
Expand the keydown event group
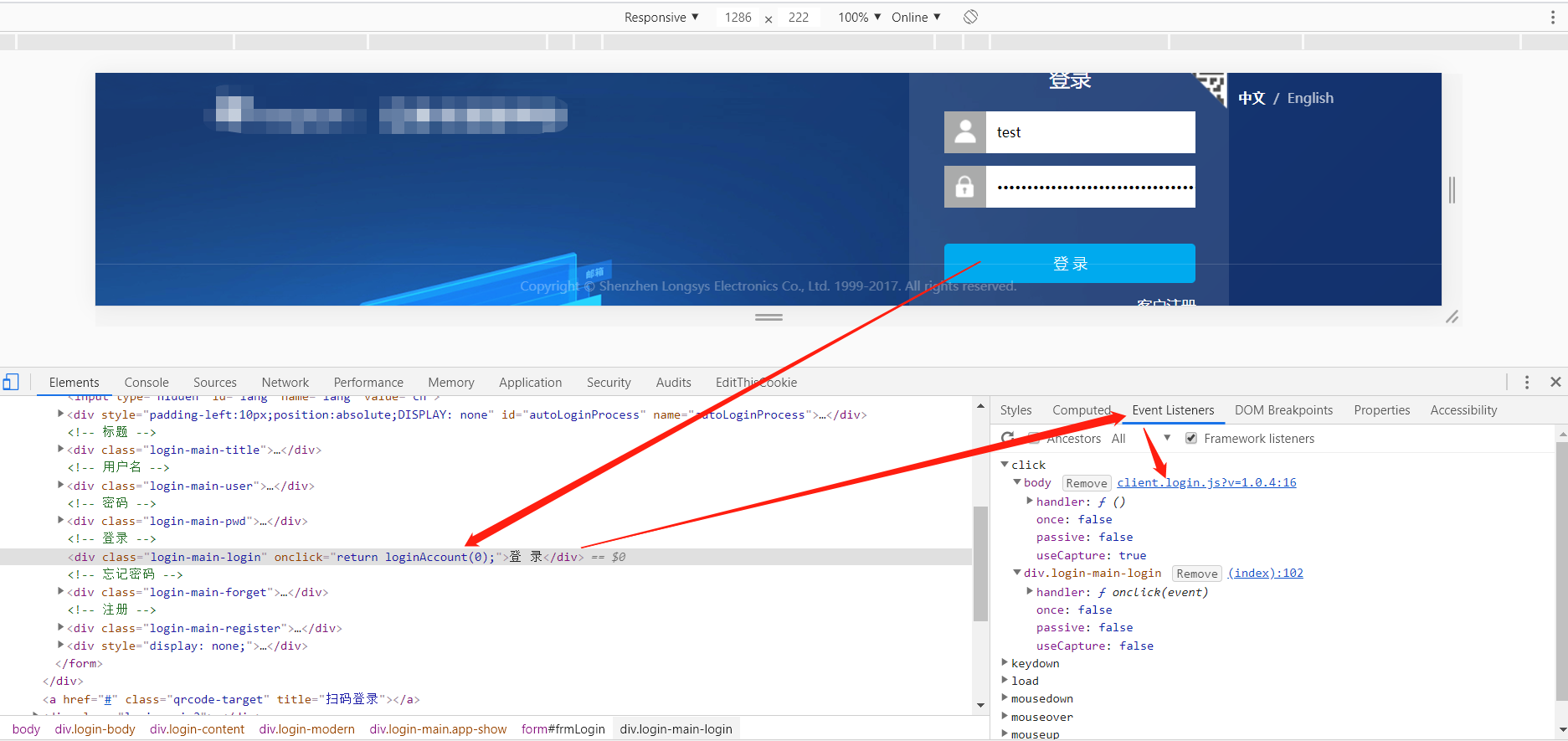1005,662
